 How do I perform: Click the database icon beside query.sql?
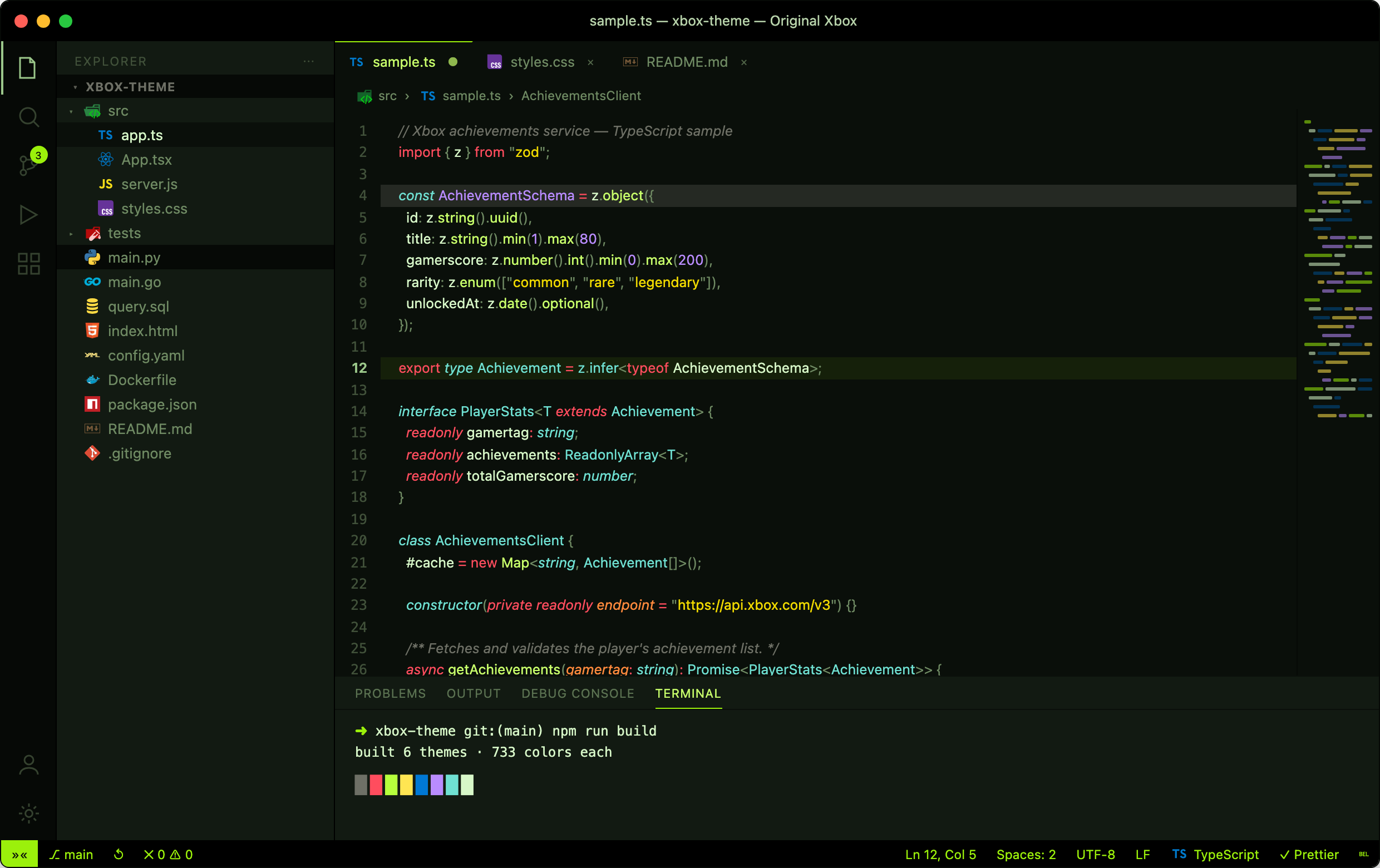tap(92, 307)
